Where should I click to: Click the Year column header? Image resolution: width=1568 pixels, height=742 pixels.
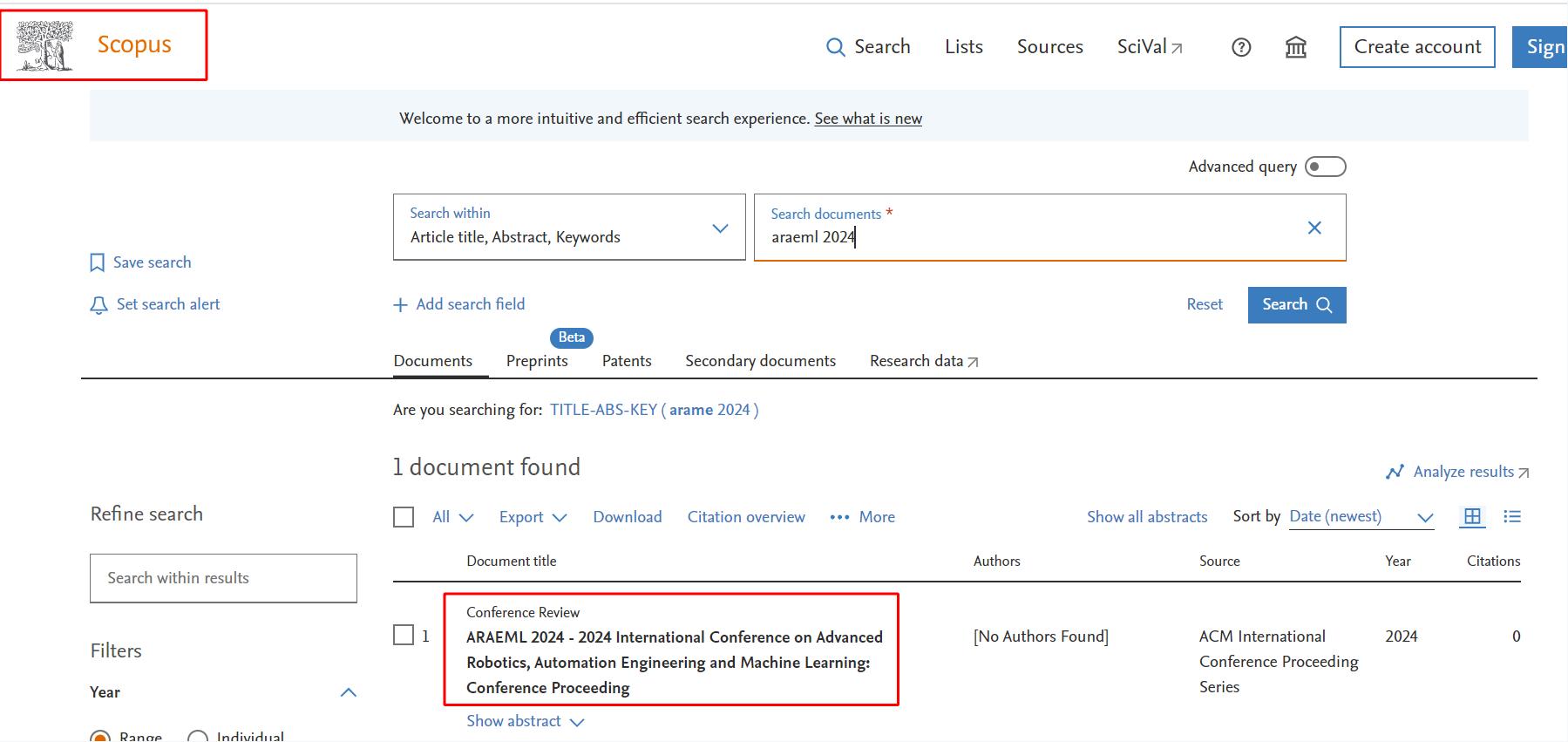tap(1398, 562)
